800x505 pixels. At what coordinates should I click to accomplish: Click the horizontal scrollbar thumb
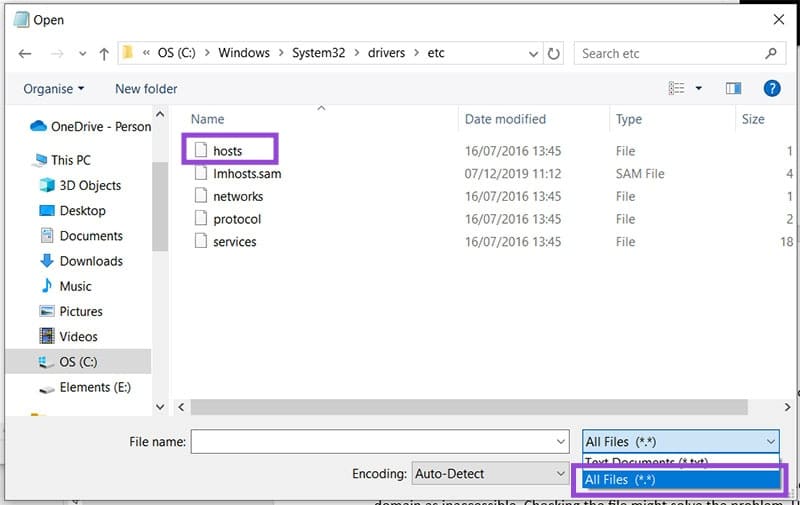[x=469, y=407]
